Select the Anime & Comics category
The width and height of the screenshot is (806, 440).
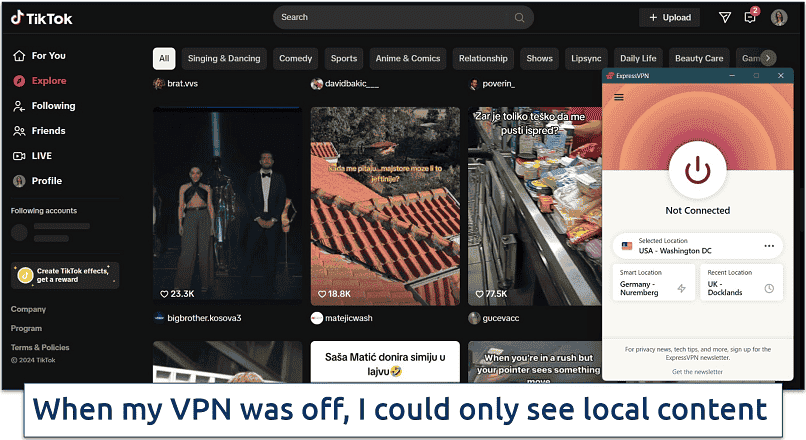tap(408, 59)
